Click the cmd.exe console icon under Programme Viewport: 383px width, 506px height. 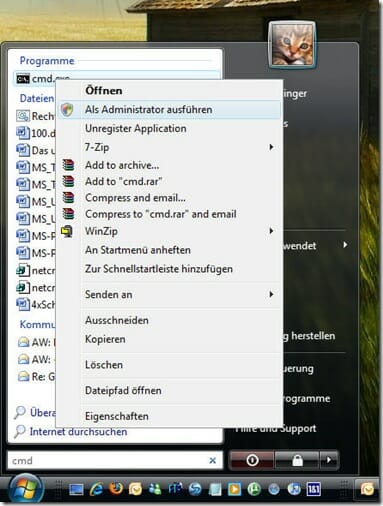click(x=23, y=79)
